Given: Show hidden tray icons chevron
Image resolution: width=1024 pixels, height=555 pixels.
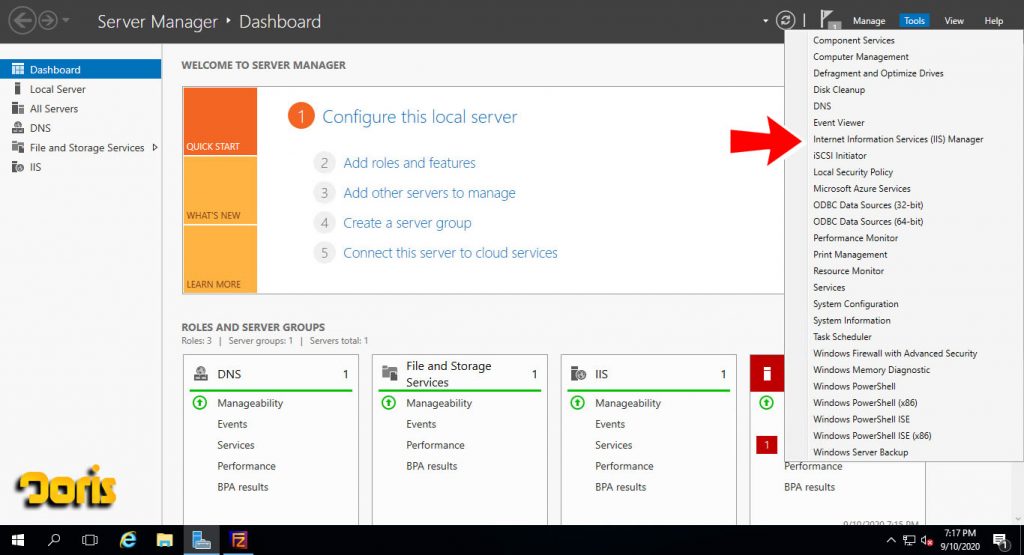Looking at the screenshot, I should (891, 540).
